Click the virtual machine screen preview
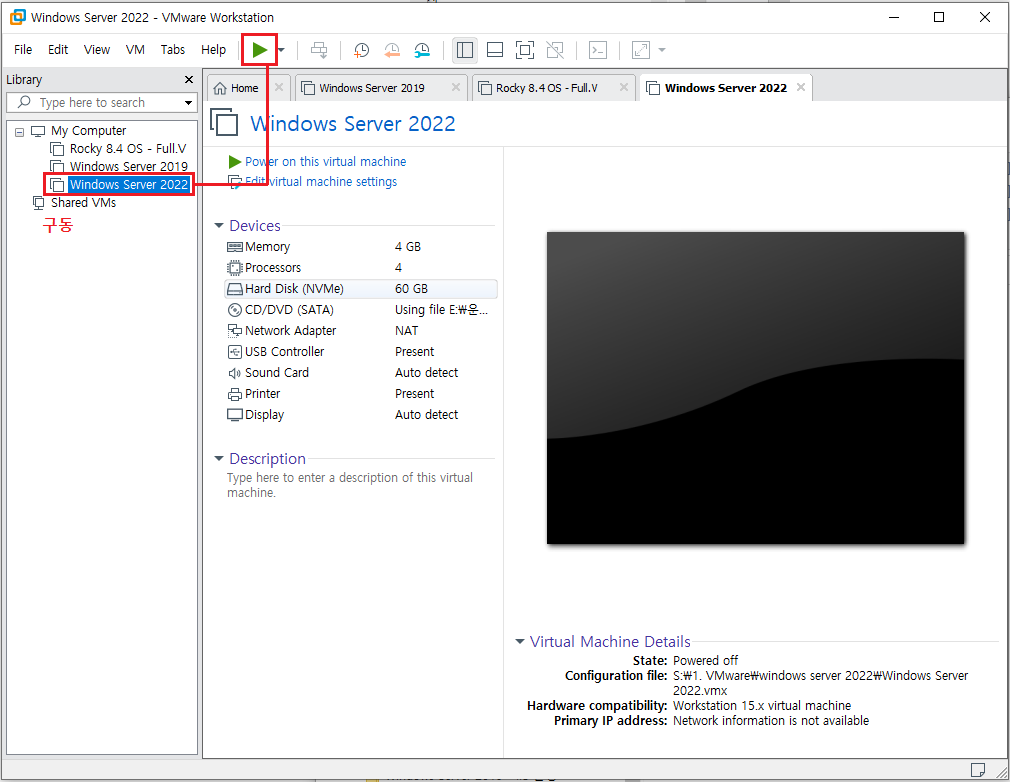 (x=755, y=388)
